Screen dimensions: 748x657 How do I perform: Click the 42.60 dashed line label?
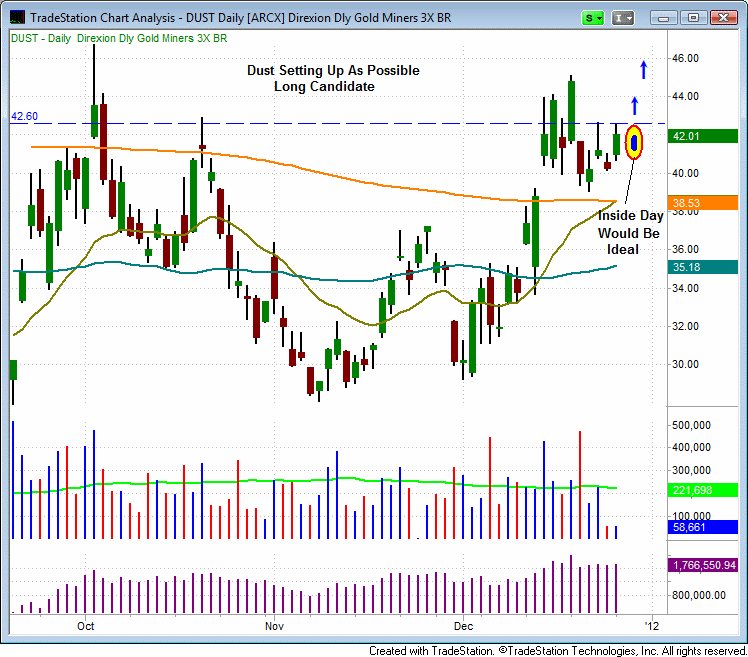24,116
